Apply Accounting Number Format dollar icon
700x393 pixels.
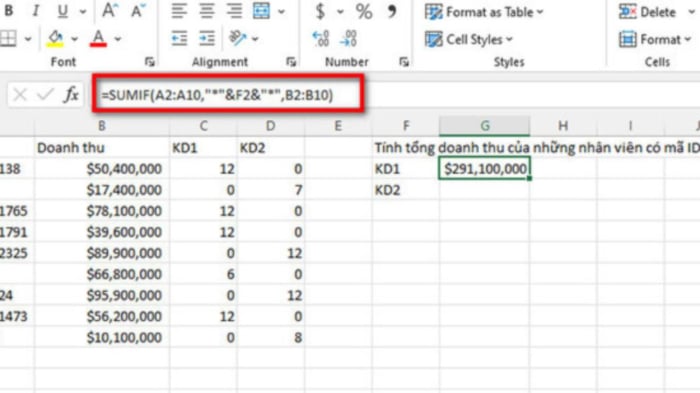320,11
